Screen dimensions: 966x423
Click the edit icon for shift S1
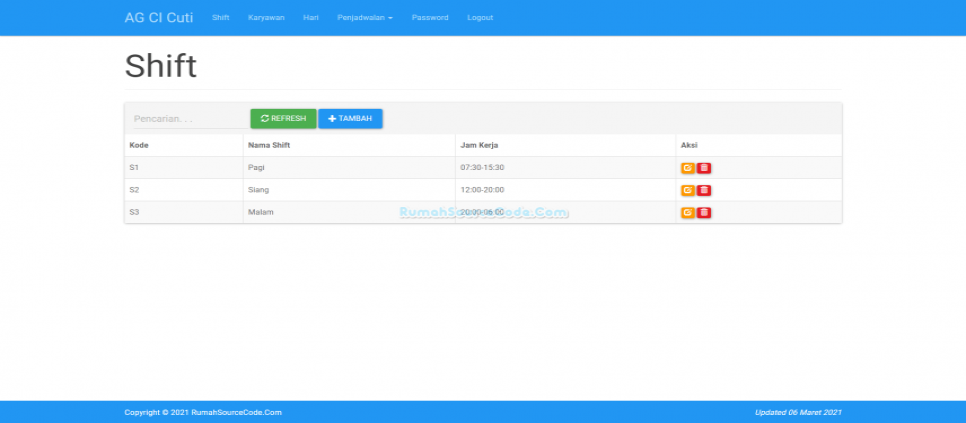pos(687,168)
